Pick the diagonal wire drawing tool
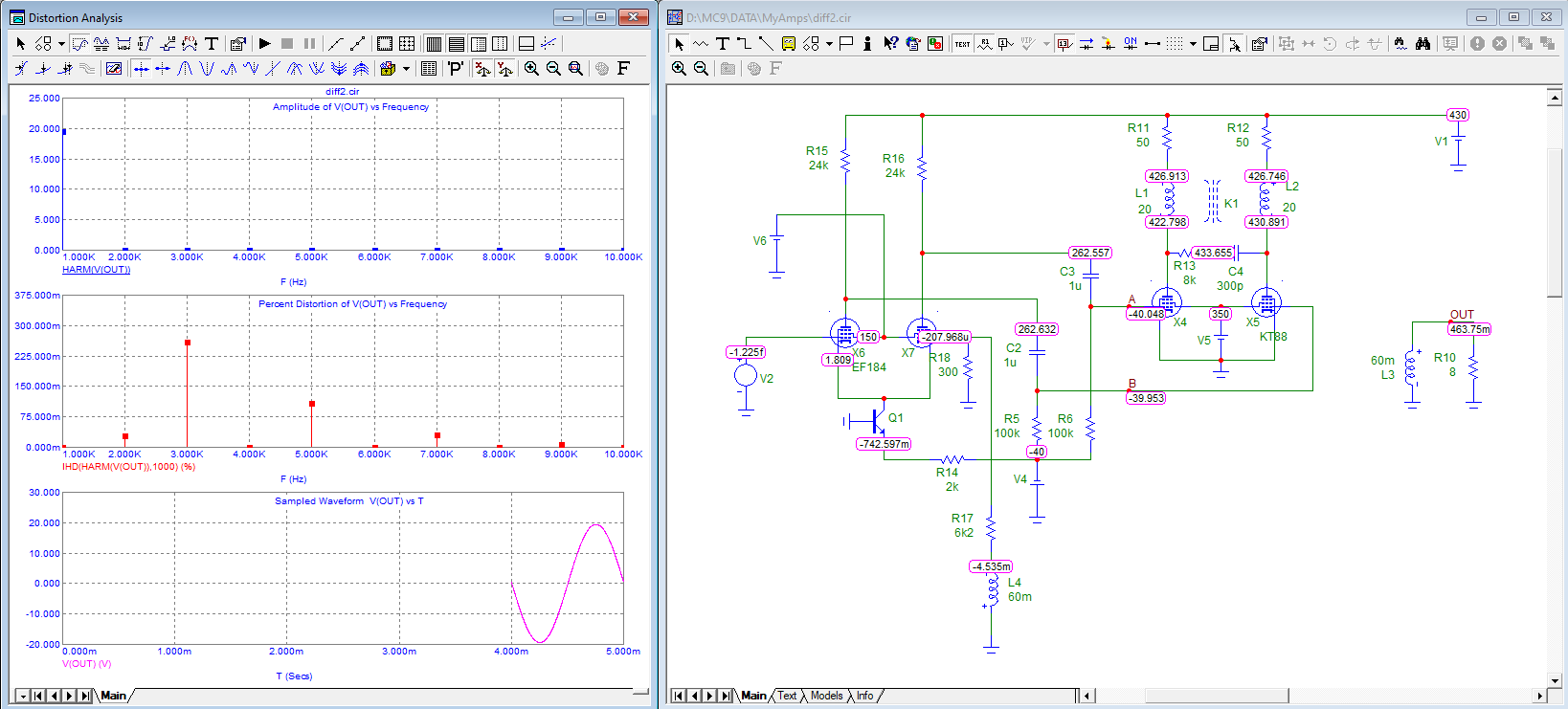This screenshot has height=709, width=1568. pos(766,43)
